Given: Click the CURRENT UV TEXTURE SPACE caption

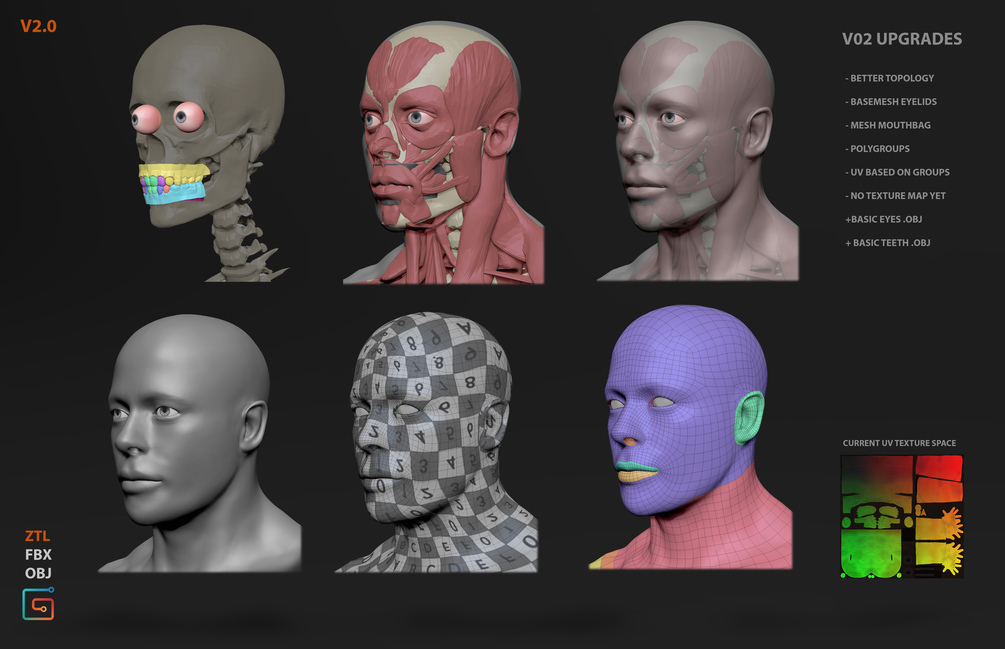Looking at the screenshot, I should [x=899, y=443].
